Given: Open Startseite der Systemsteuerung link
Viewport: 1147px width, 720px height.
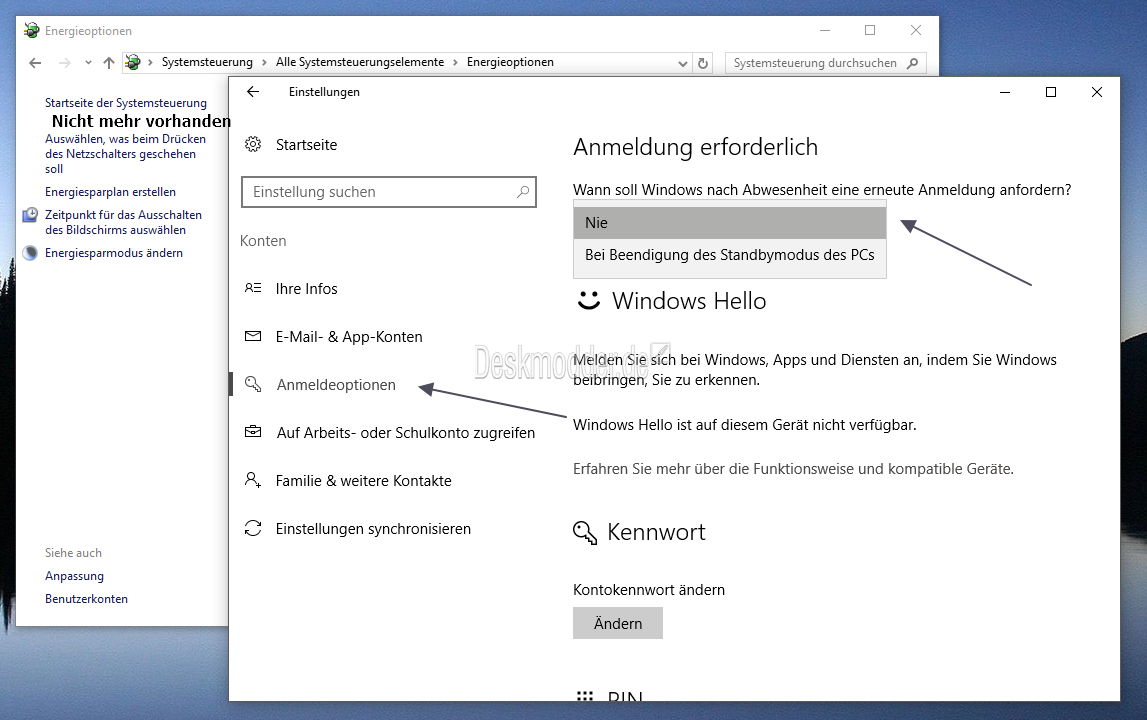Looking at the screenshot, I should (x=126, y=103).
